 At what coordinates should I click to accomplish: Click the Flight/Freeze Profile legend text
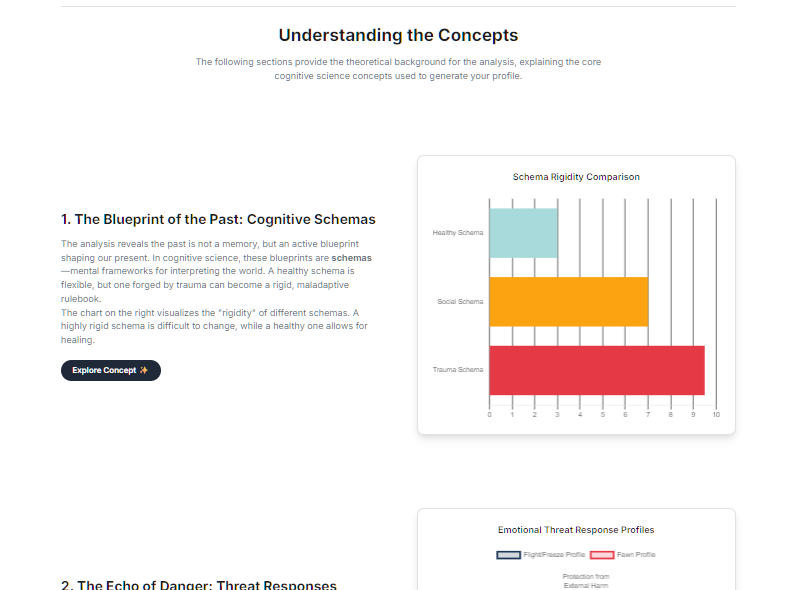point(554,555)
